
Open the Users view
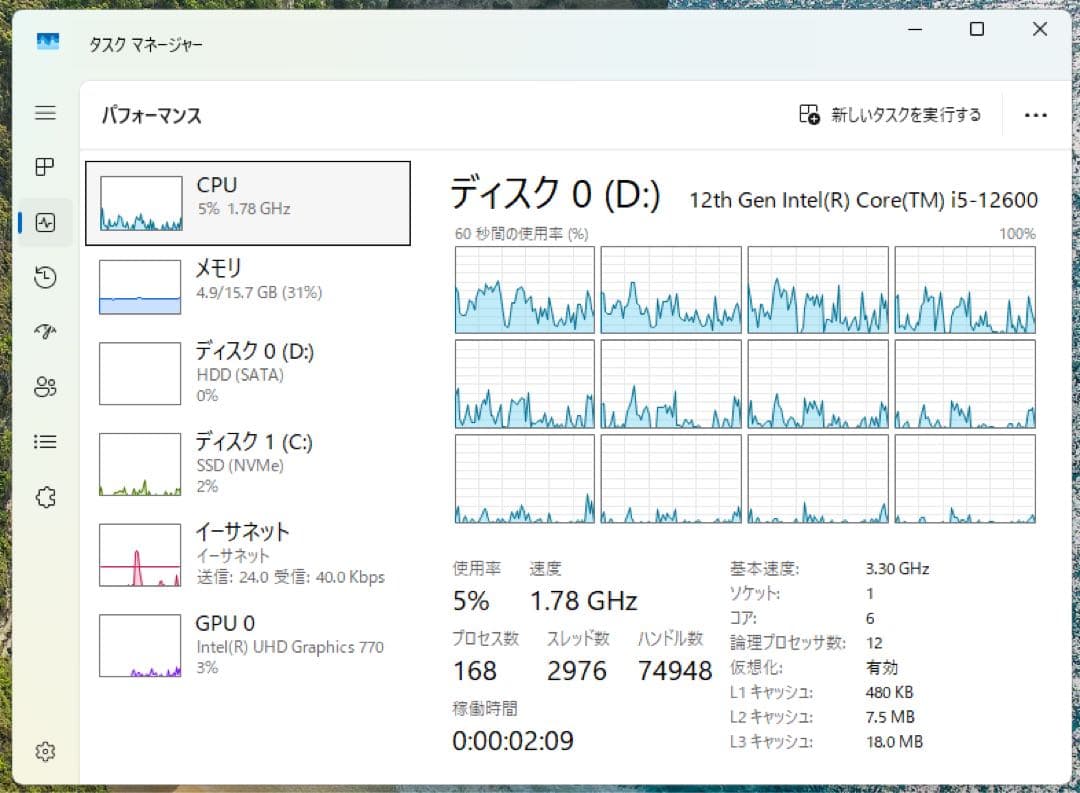tap(45, 387)
